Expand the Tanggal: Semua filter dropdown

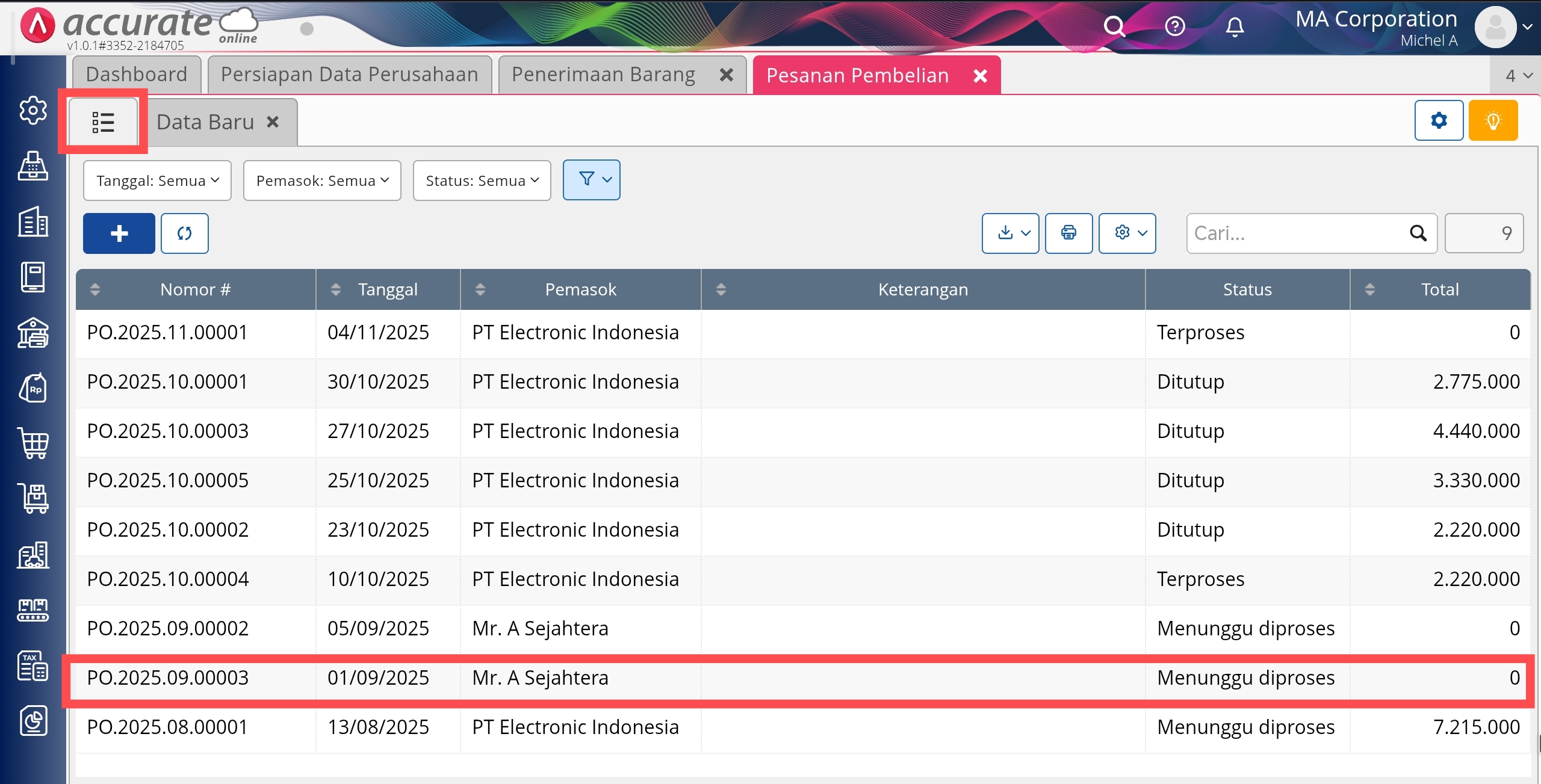(157, 181)
